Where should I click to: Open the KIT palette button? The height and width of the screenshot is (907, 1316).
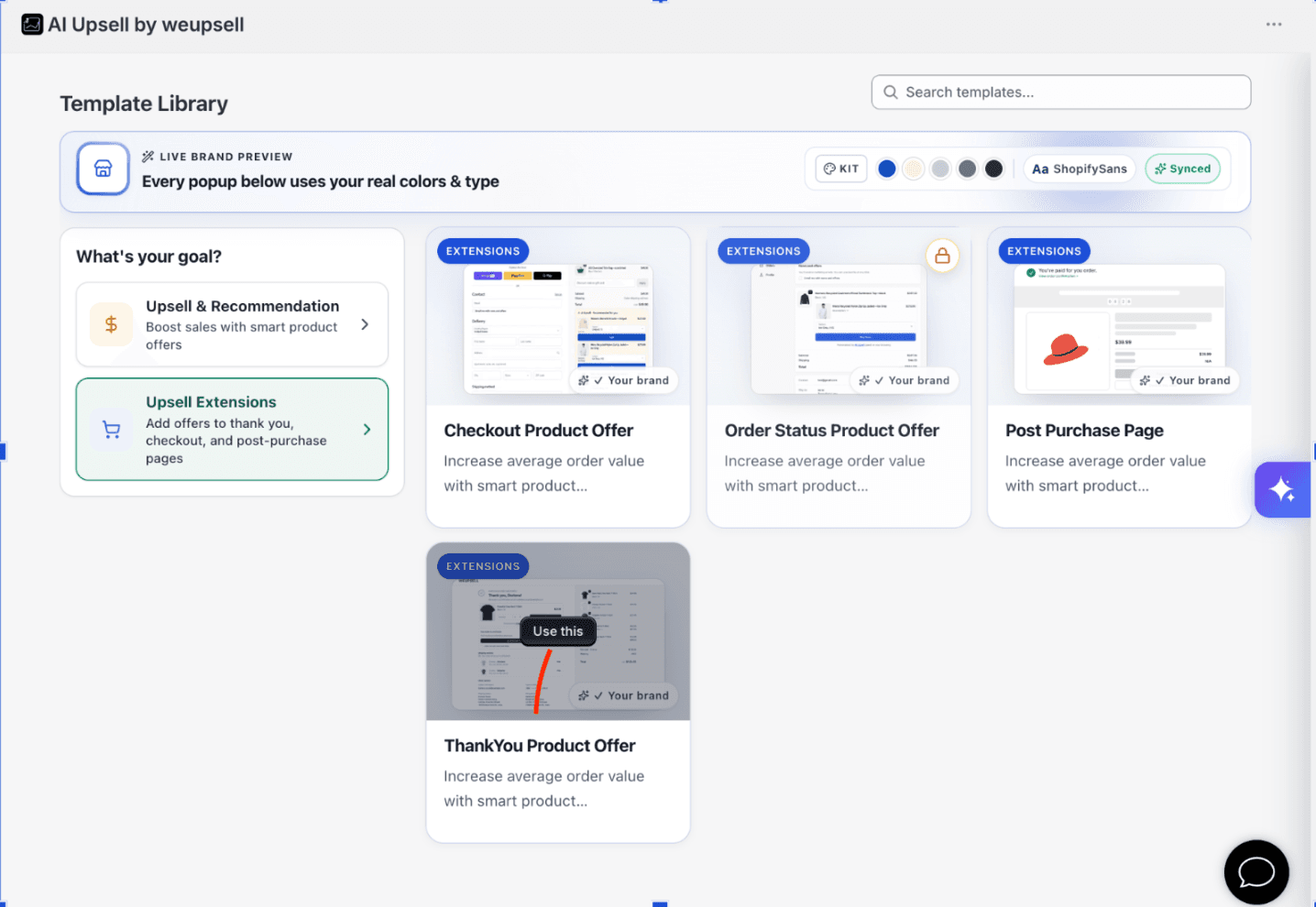click(x=841, y=169)
